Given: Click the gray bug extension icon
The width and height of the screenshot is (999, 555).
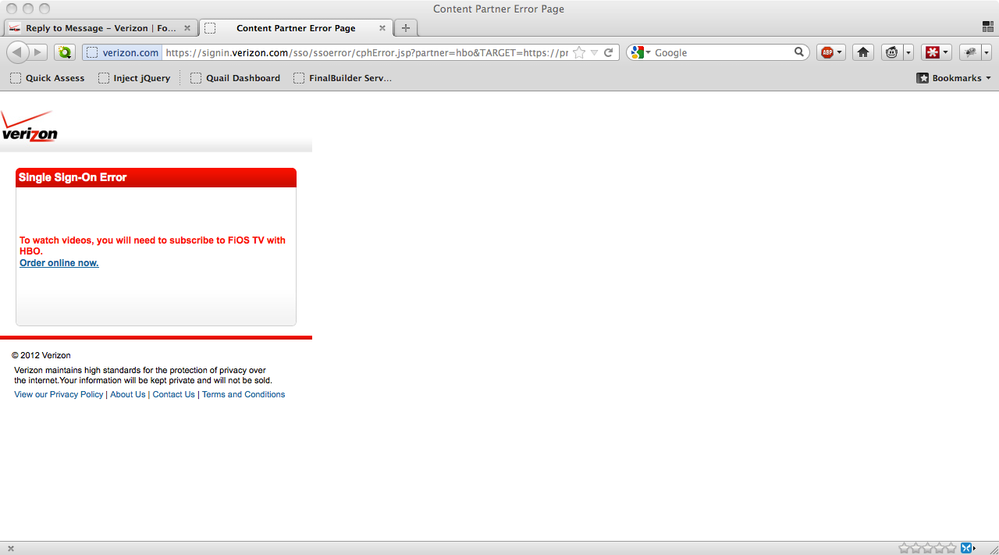Looking at the screenshot, I should (970, 53).
